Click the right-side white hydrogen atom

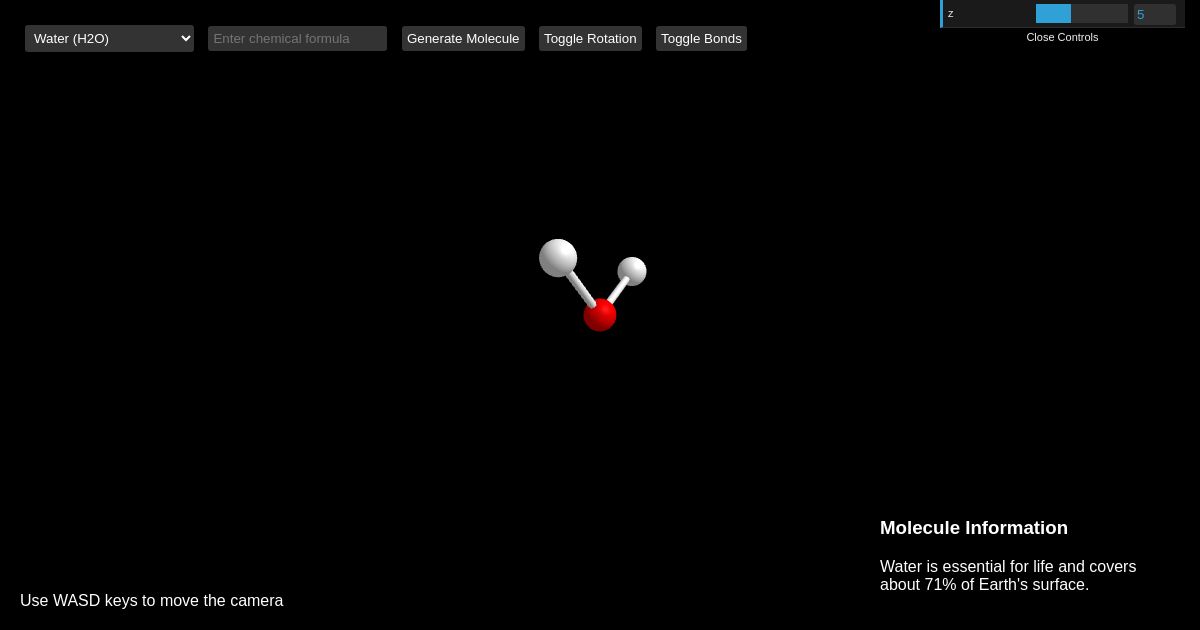633,273
